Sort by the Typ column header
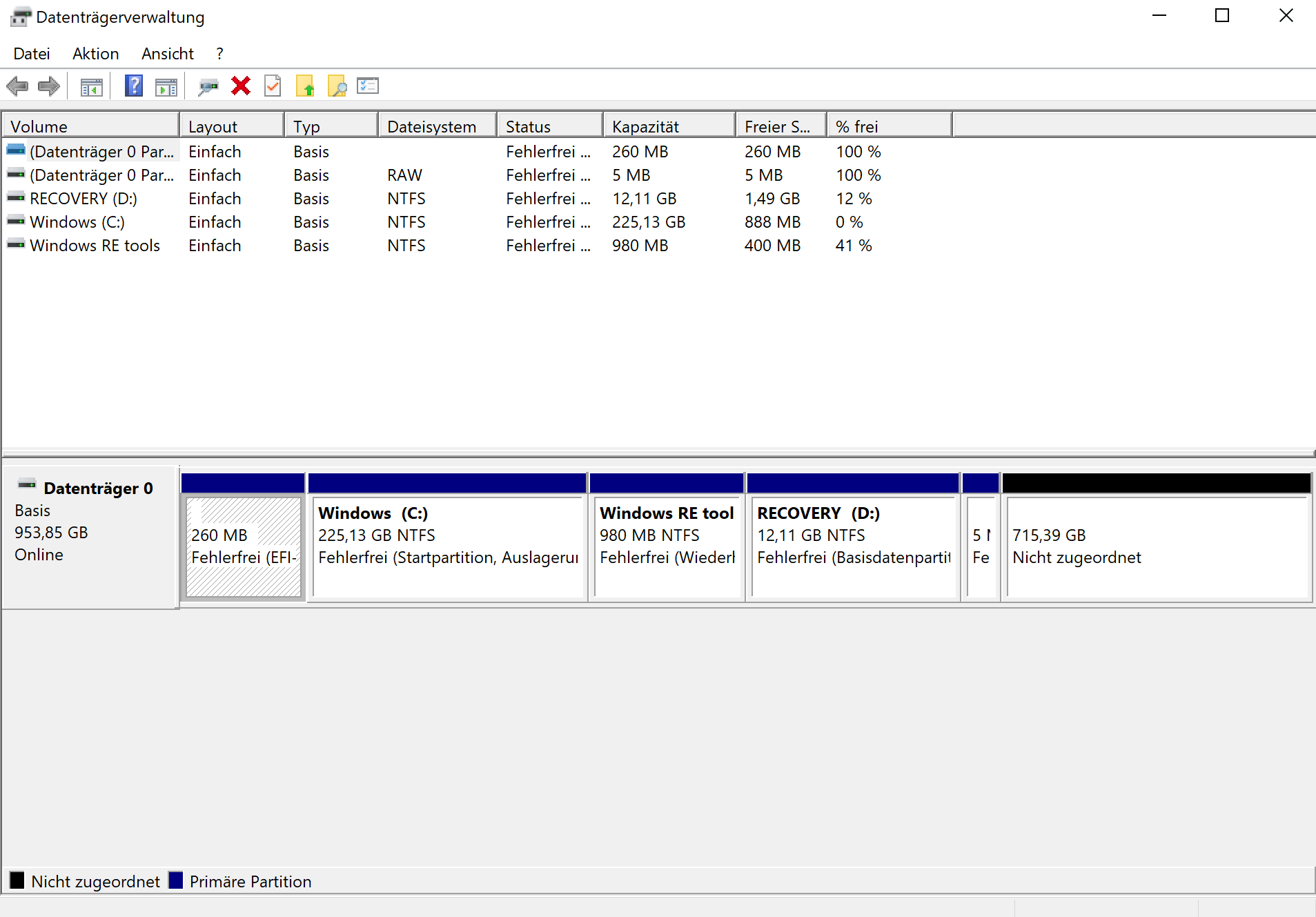The height and width of the screenshot is (917, 1316). pyautogui.click(x=331, y=126)
